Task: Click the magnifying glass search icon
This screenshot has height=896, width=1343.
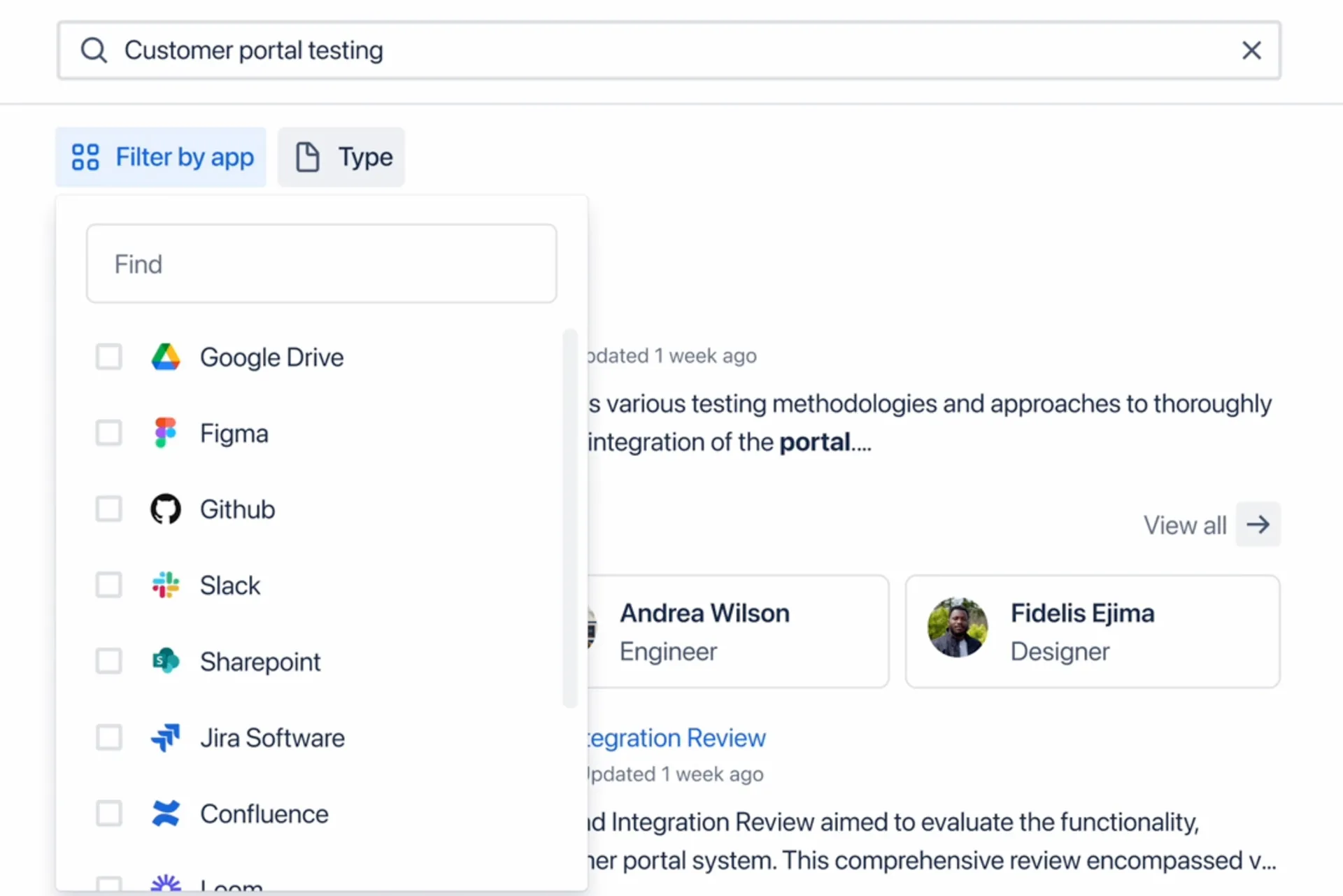Action: coord(94,50)
